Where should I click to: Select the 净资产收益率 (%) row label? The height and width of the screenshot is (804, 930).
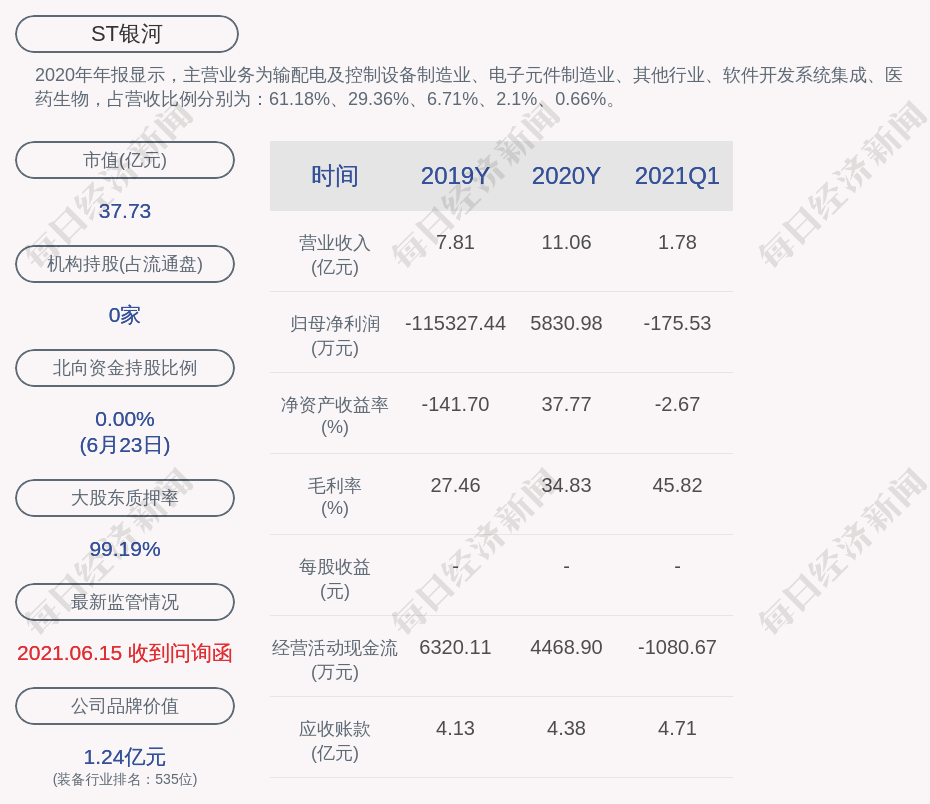[x=335, y=416]
